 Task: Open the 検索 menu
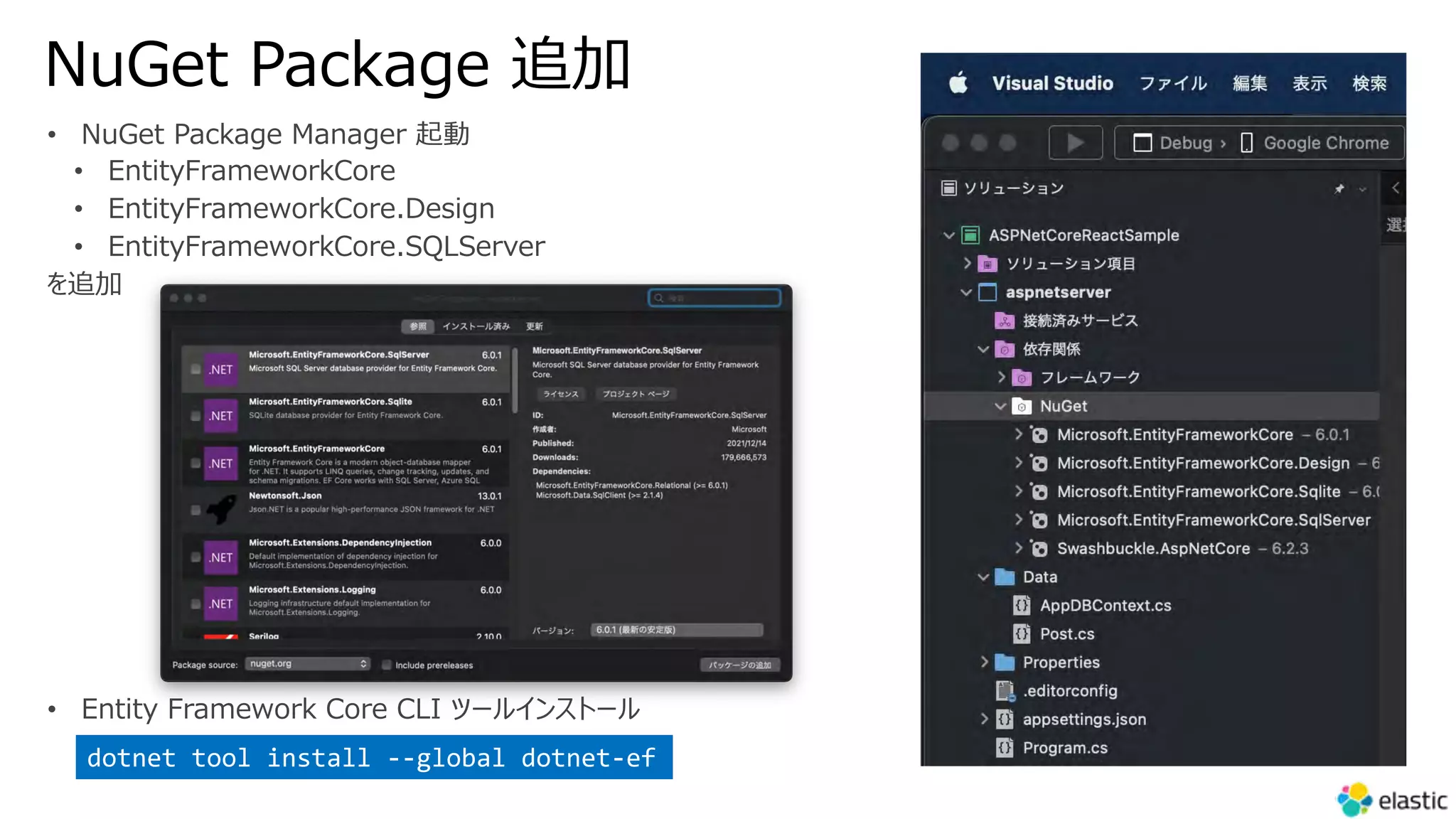point(1369,83)
